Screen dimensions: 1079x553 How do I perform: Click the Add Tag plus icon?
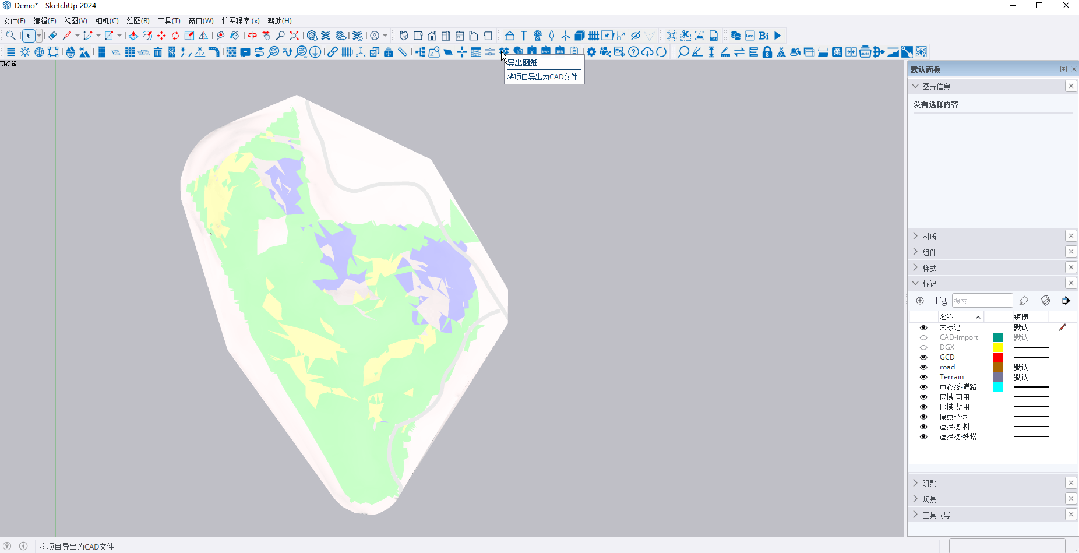click(920, 300)
